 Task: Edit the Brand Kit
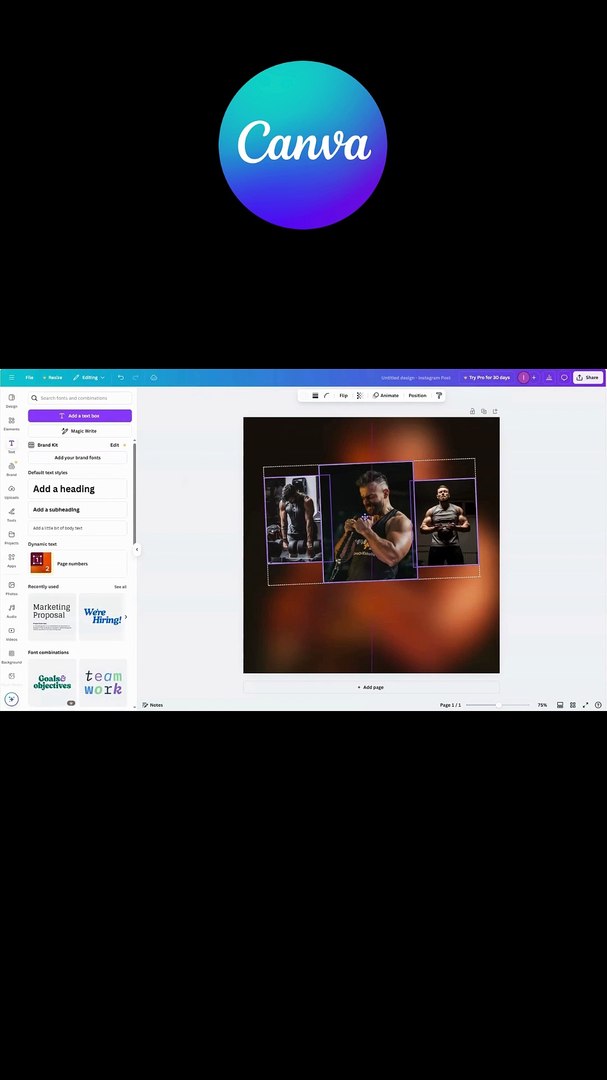coord(114,445)
